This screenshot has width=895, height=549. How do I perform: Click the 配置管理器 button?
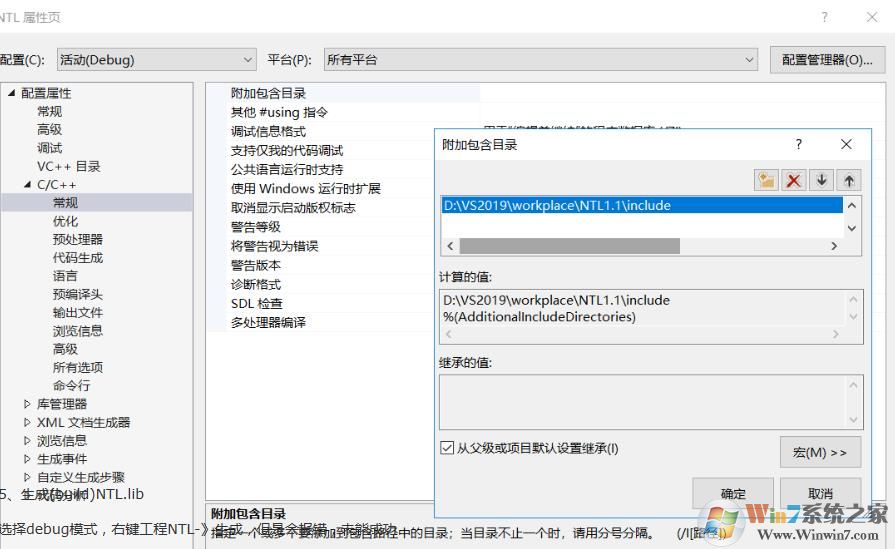(827, 60)
